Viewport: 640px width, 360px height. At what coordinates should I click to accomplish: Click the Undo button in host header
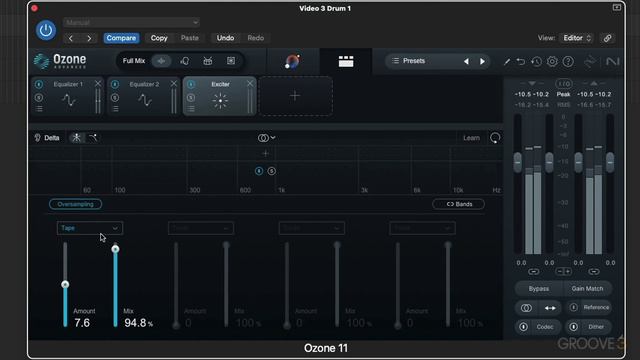pyautogui.click(x=225, y=38)
